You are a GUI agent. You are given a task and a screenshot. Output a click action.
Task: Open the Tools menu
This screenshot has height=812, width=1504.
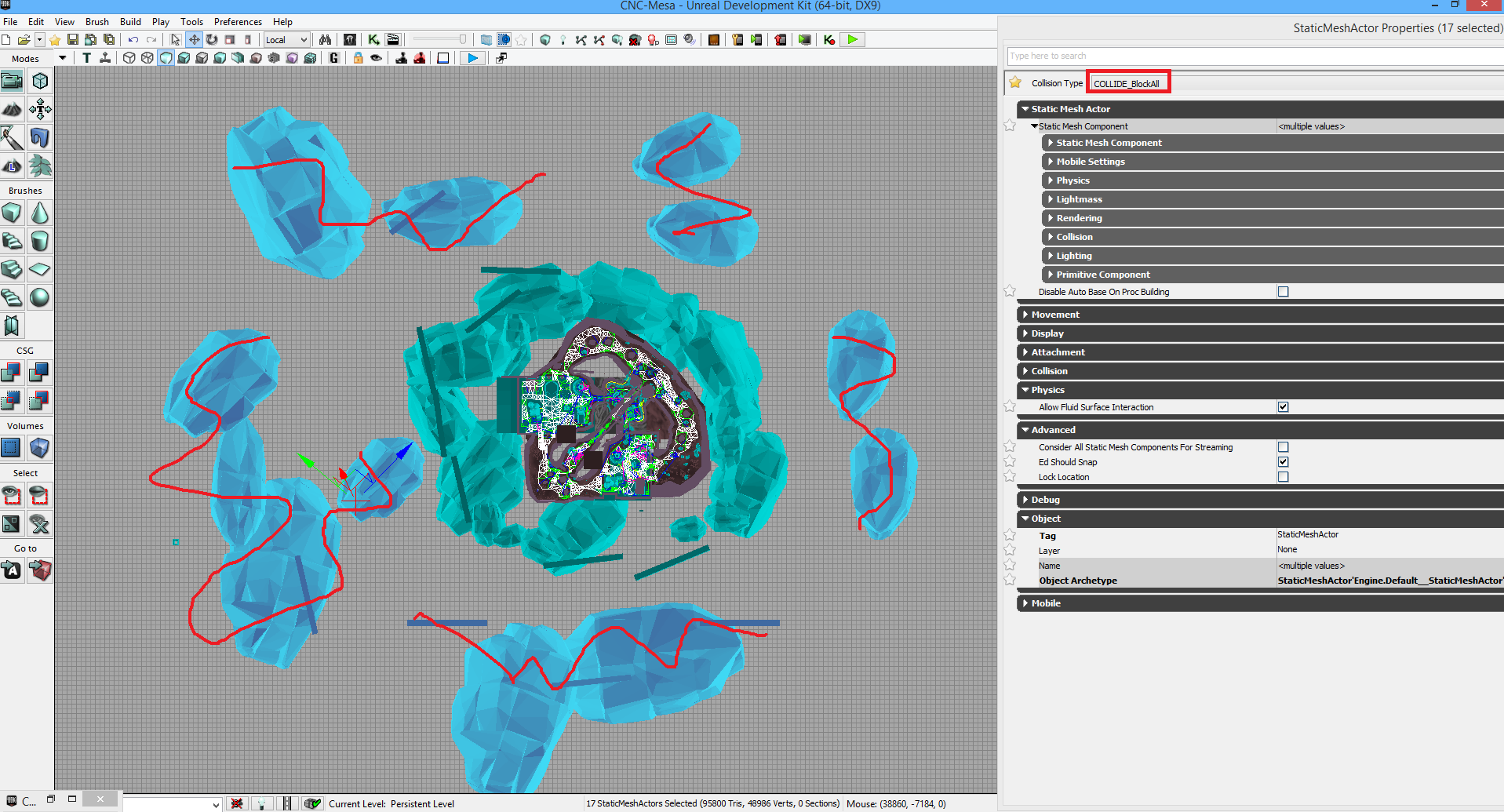191,22
